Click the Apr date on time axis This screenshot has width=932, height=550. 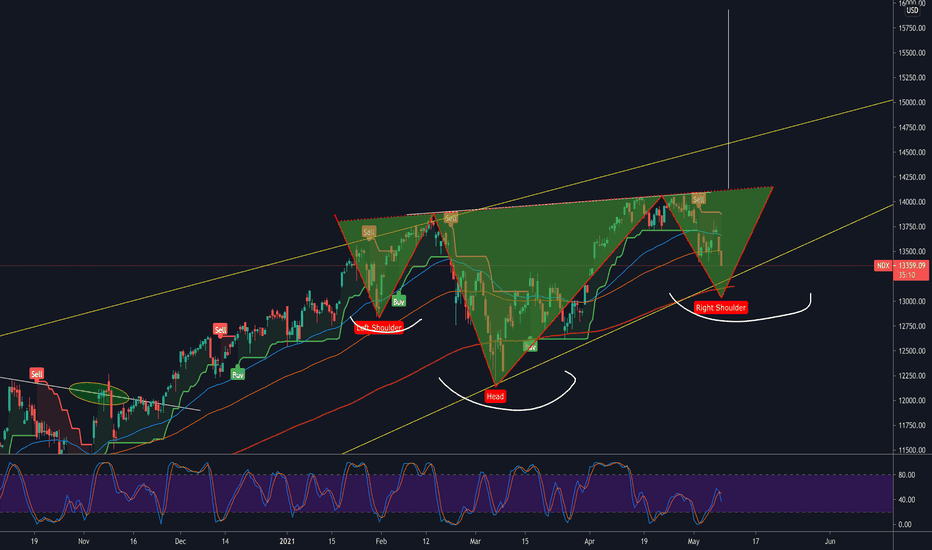pyautogui.click(x=589, y=542)
